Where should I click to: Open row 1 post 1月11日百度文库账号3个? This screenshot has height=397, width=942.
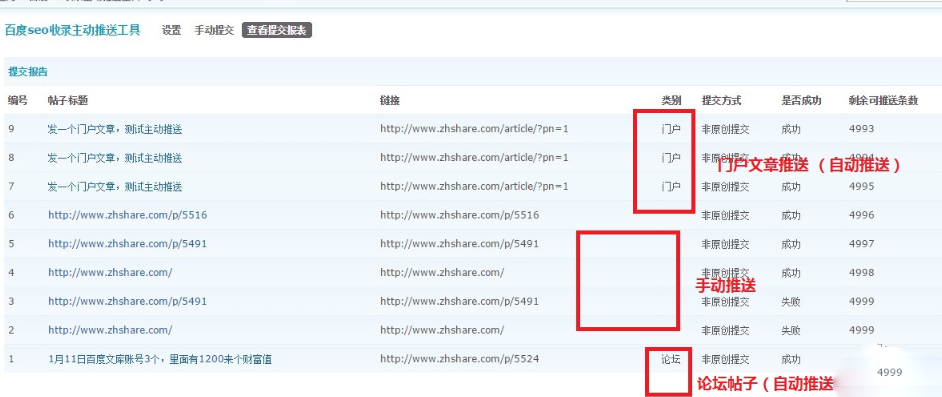click(x=160, y=359)
